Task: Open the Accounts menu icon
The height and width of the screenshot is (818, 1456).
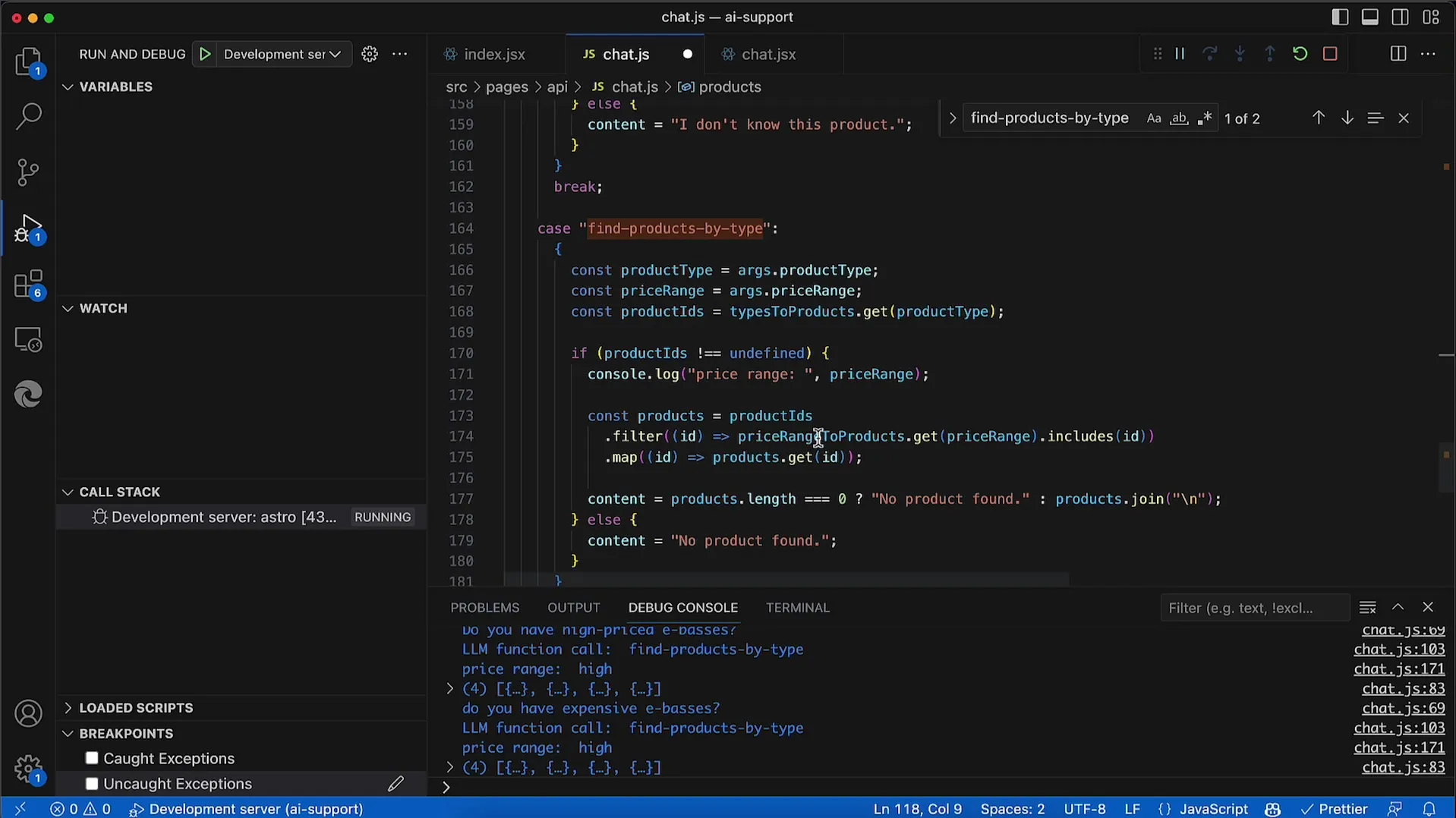Action: 29,713
